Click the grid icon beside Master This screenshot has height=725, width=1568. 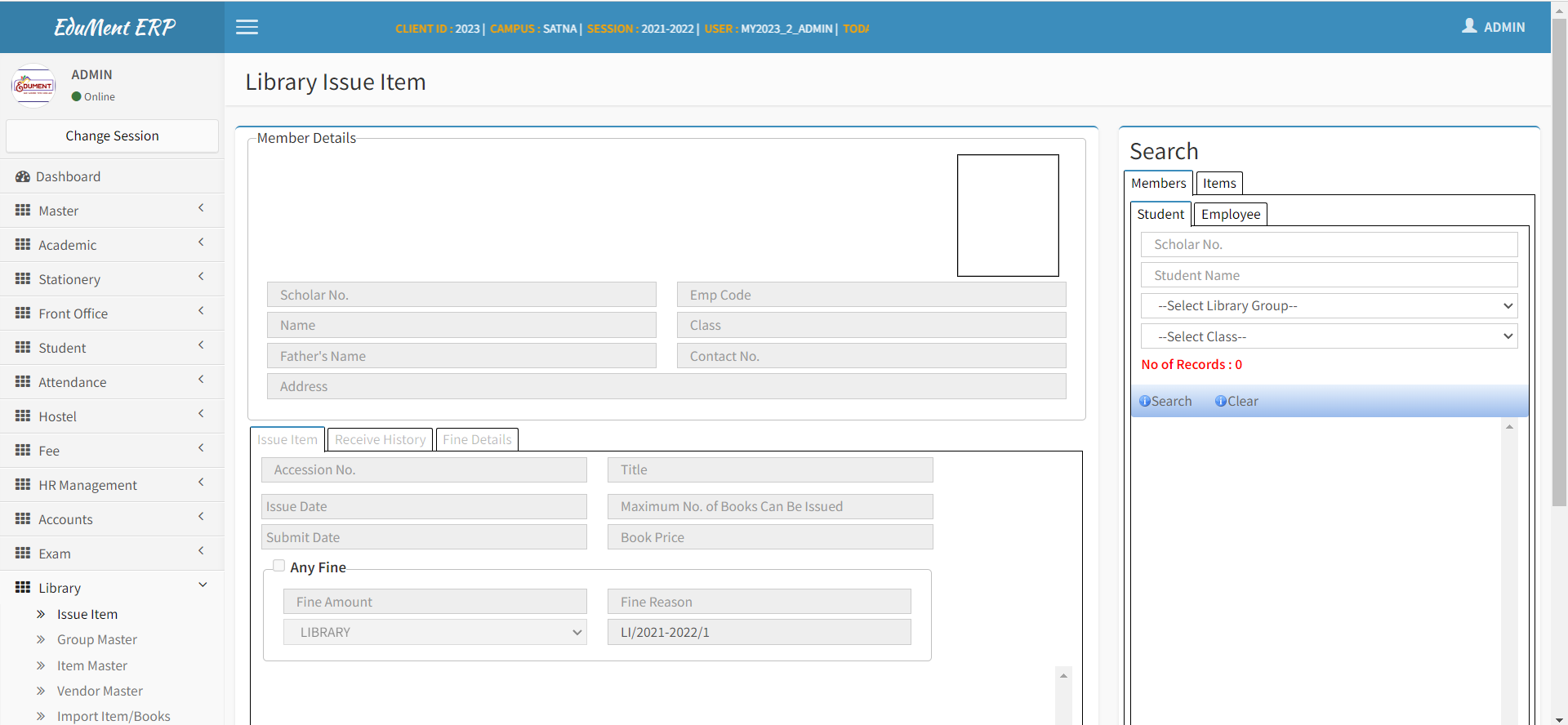coord(23,210)
